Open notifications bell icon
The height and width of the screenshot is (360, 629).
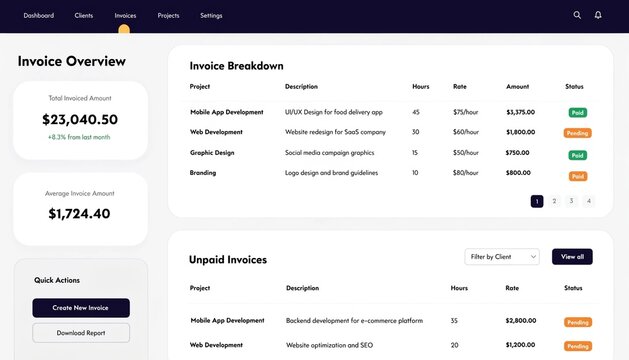598,15
